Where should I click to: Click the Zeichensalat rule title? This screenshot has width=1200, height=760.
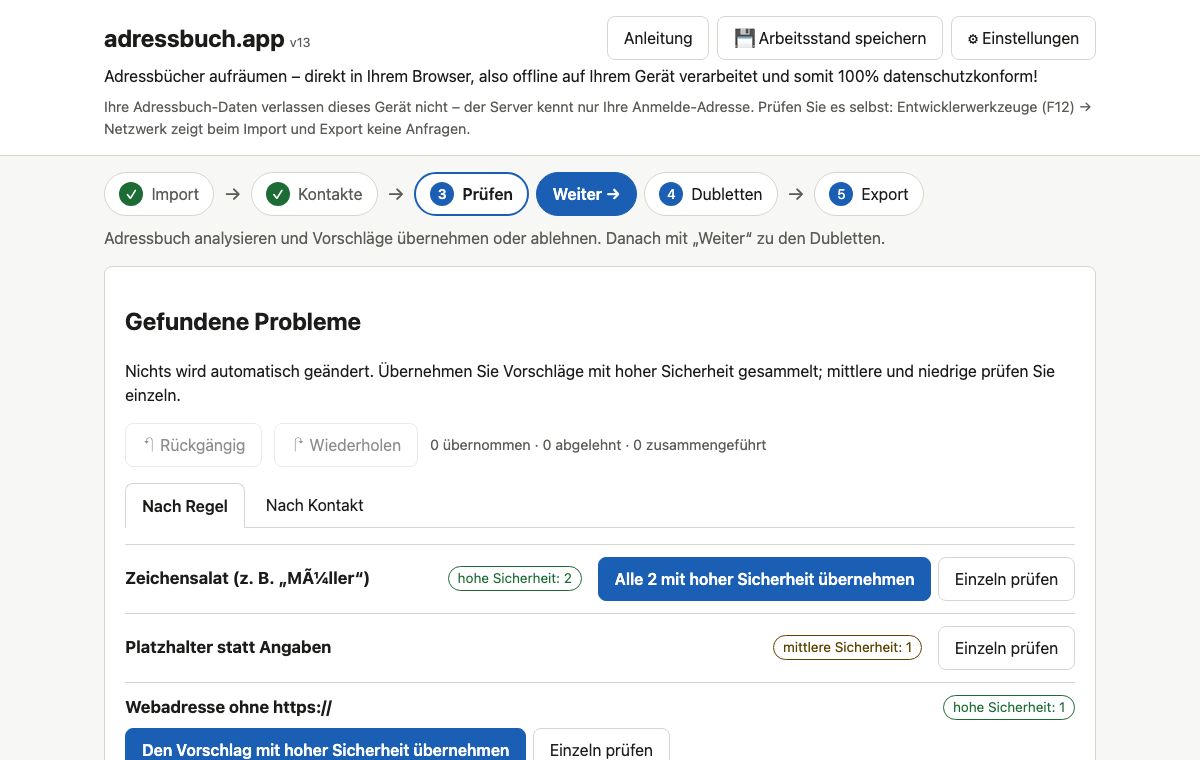pos(247,578)
